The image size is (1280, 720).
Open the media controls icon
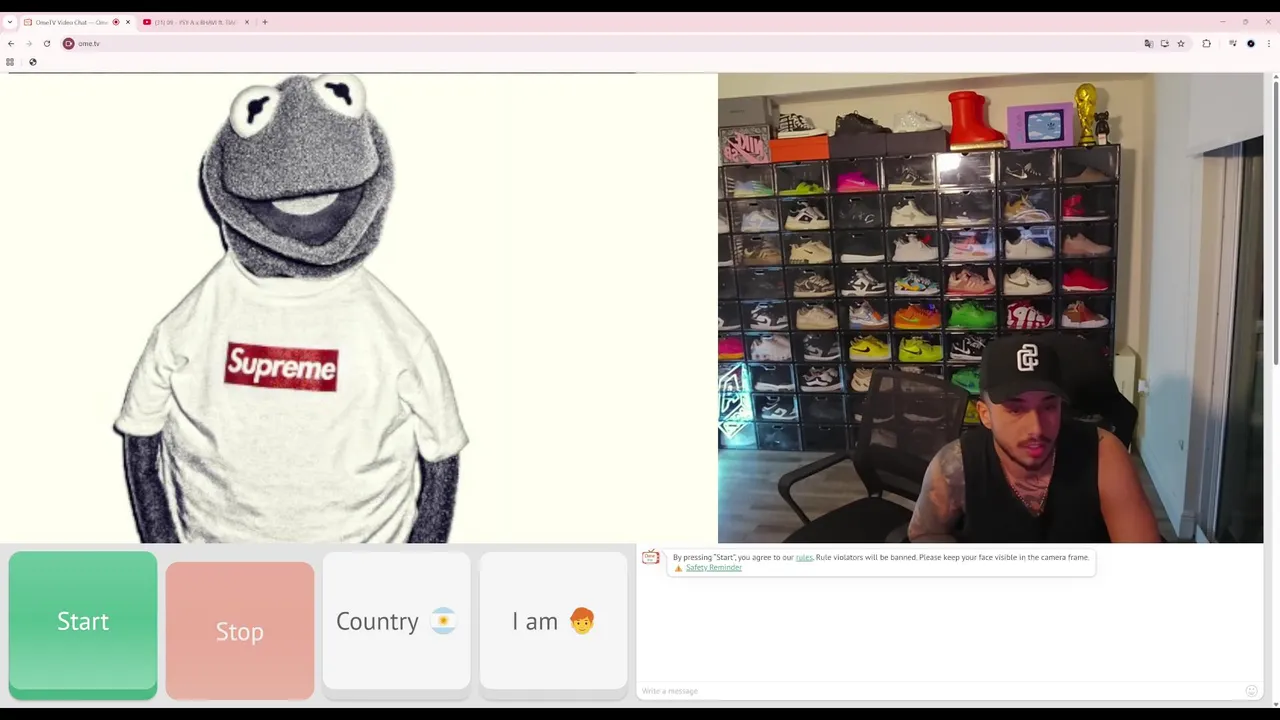click(1233, 43)
